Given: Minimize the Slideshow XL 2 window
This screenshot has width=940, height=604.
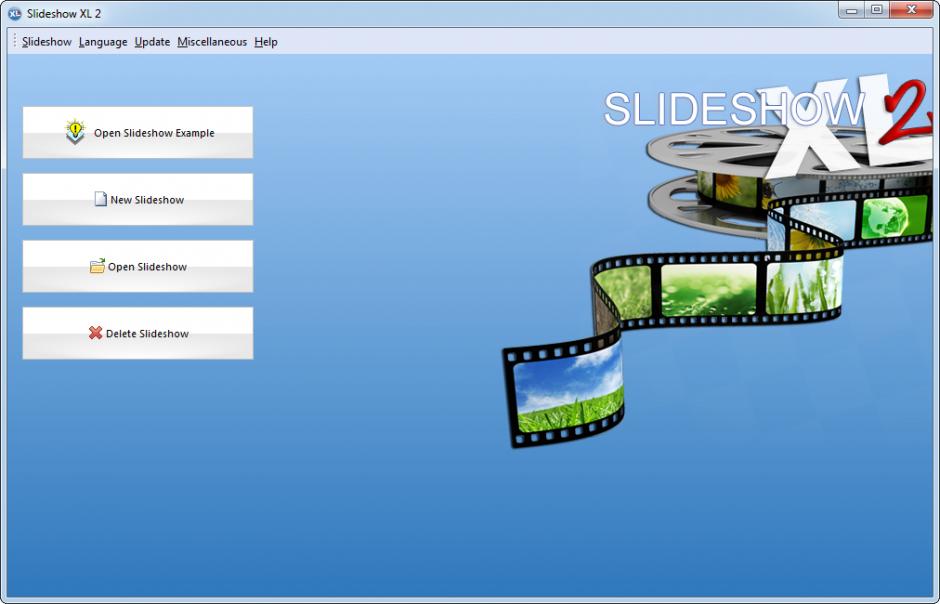Looking at the screenshot, I should pos(851,10).
